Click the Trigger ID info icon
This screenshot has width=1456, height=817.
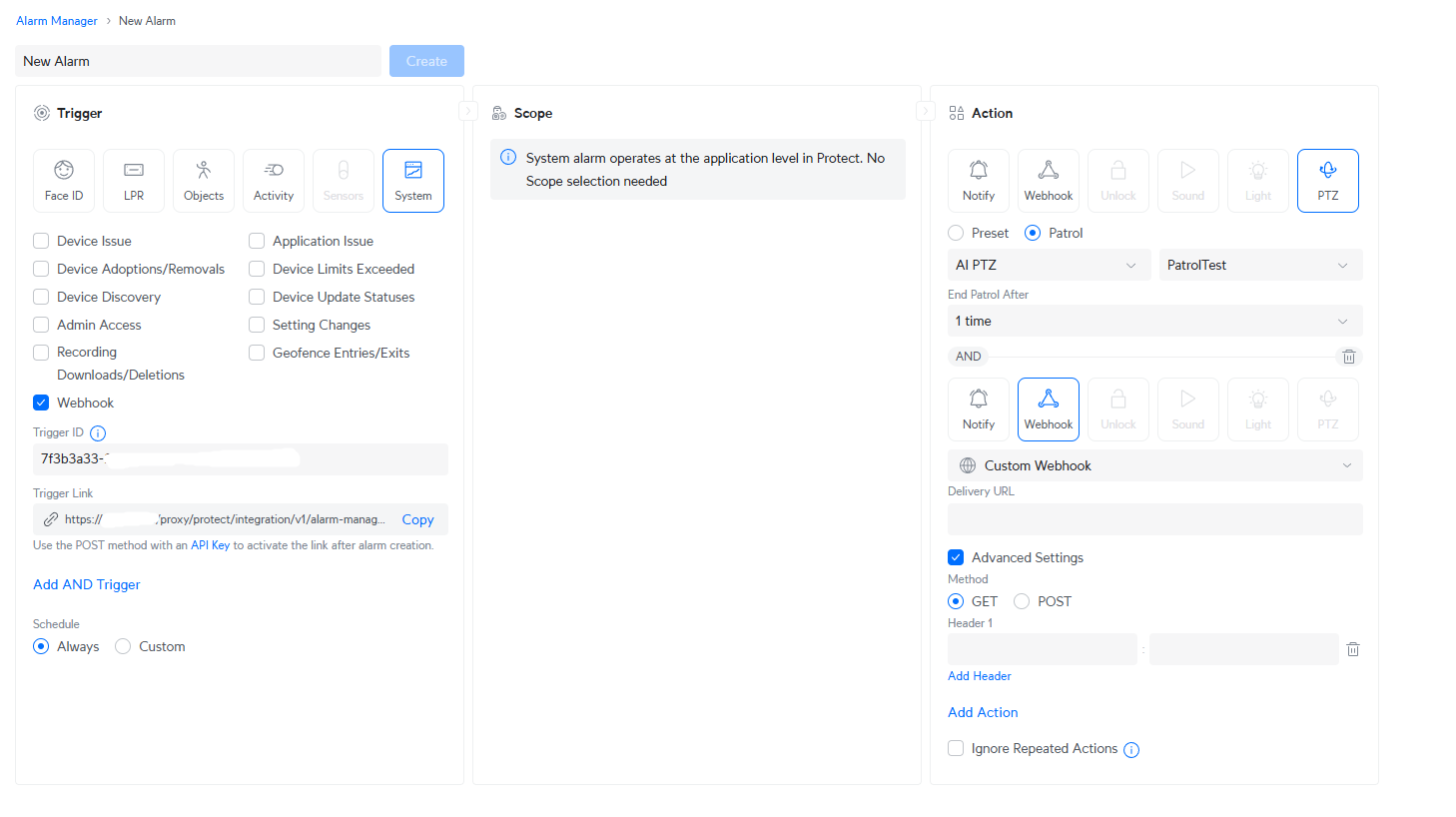(x=98, y=433)
